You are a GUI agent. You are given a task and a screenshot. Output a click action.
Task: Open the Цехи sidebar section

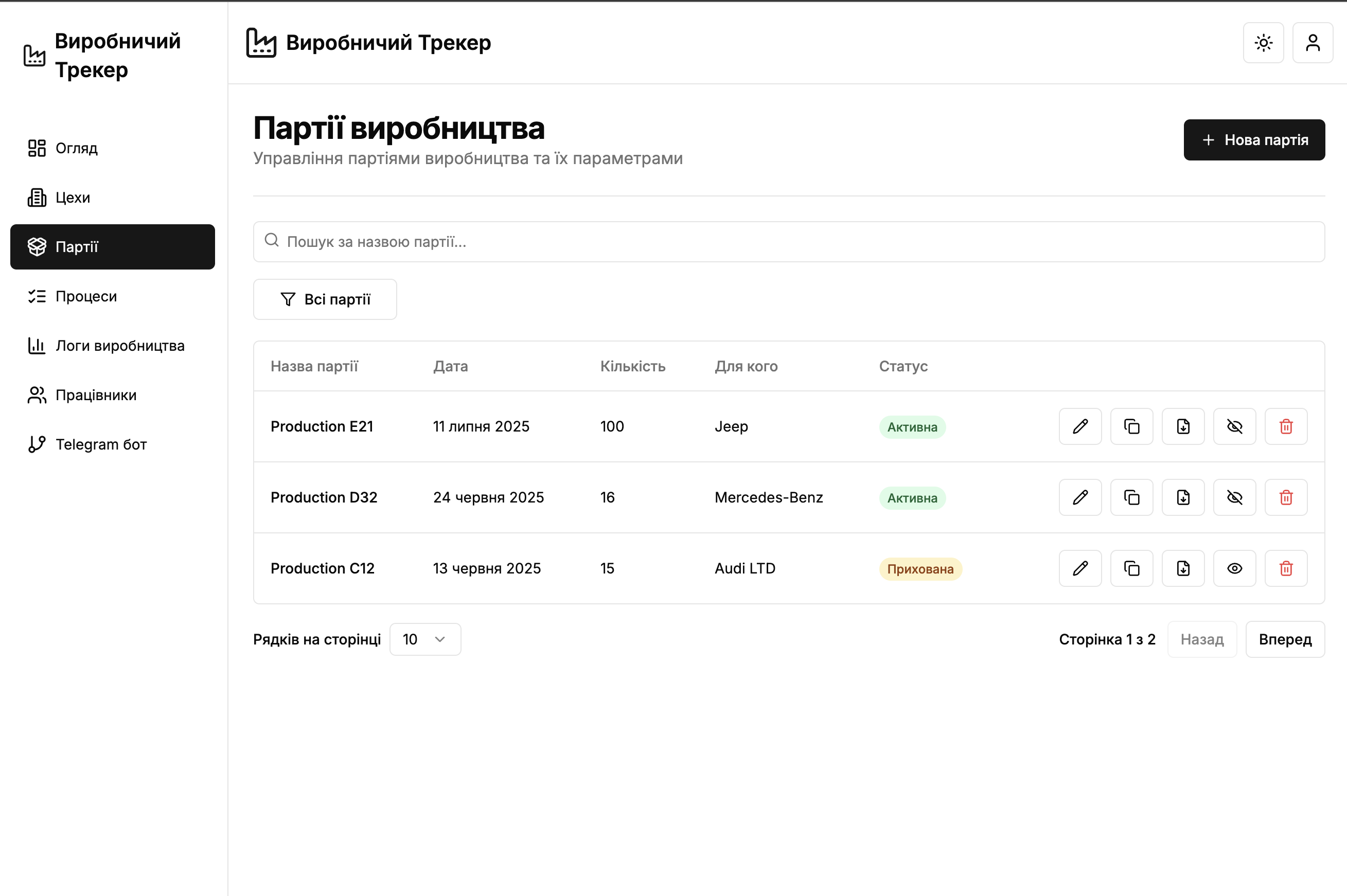point(73,198)
